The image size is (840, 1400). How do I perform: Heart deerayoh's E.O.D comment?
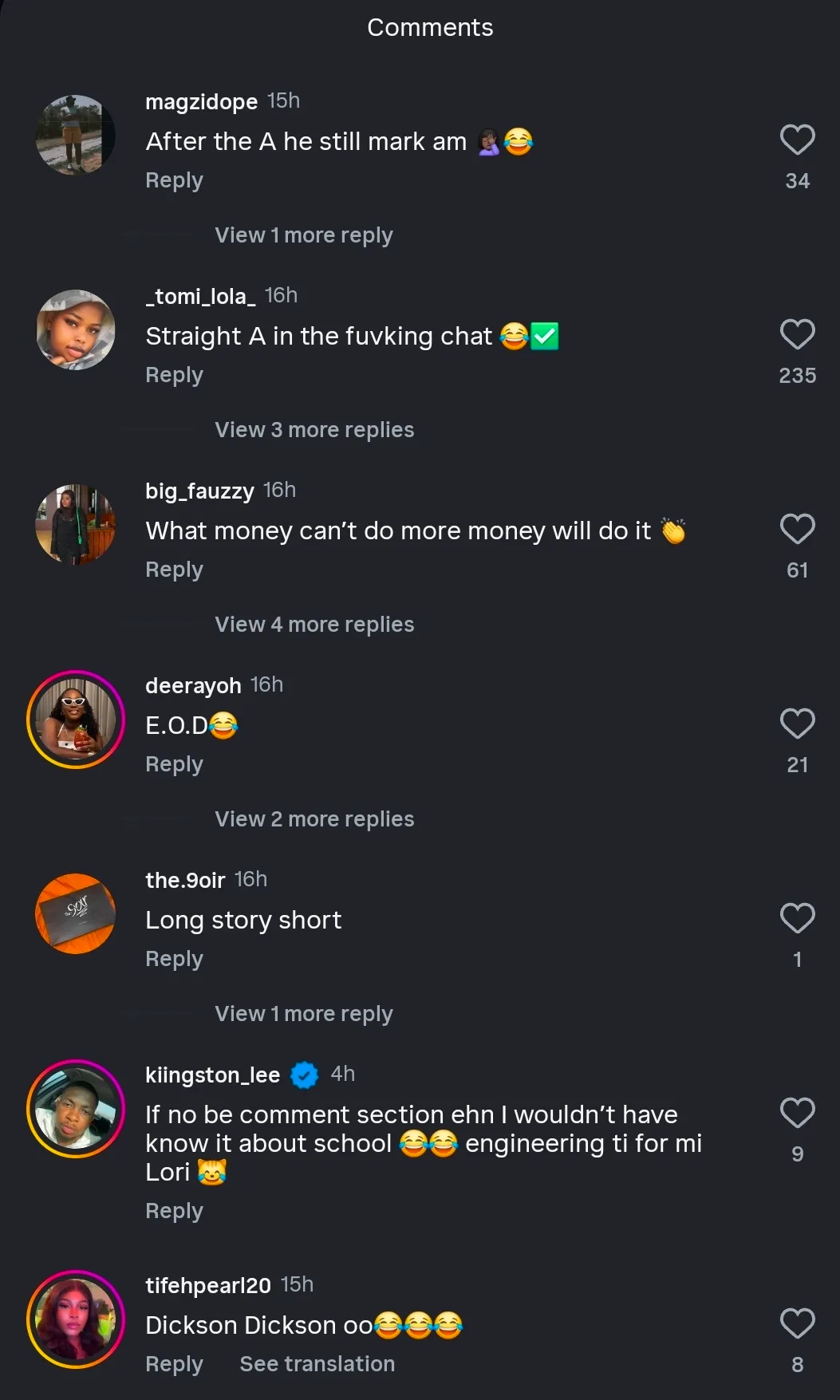pyautogui.click(x=797, y=724)
